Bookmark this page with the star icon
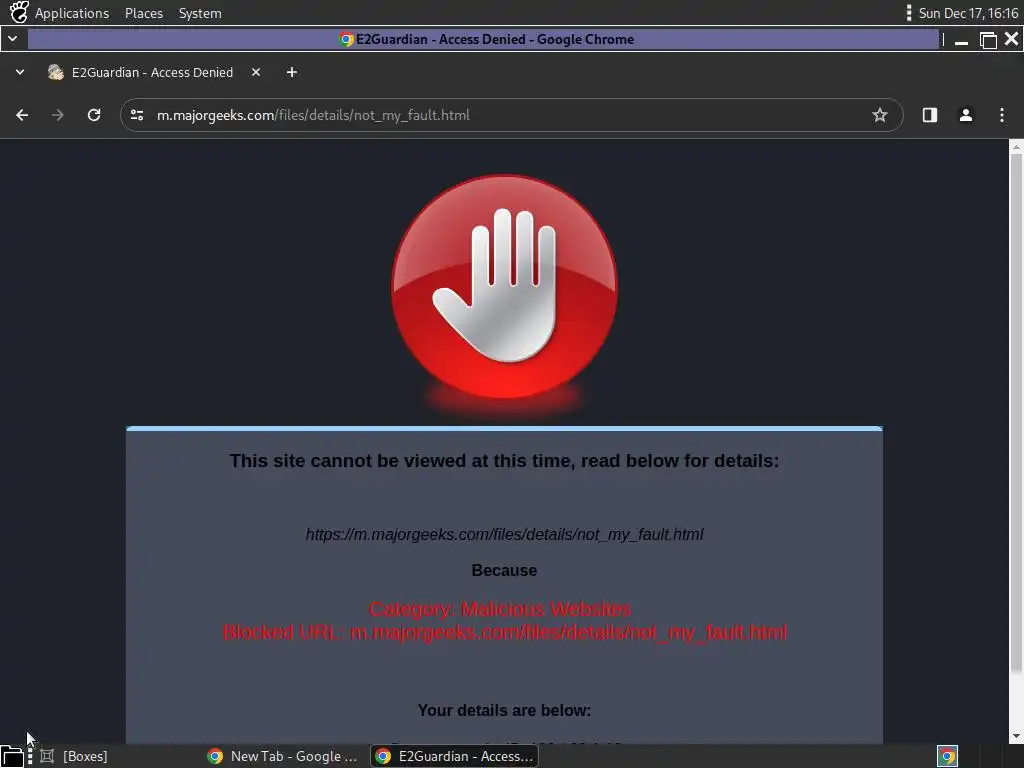This screenshot has height=768, width=1024. point(880,115)
